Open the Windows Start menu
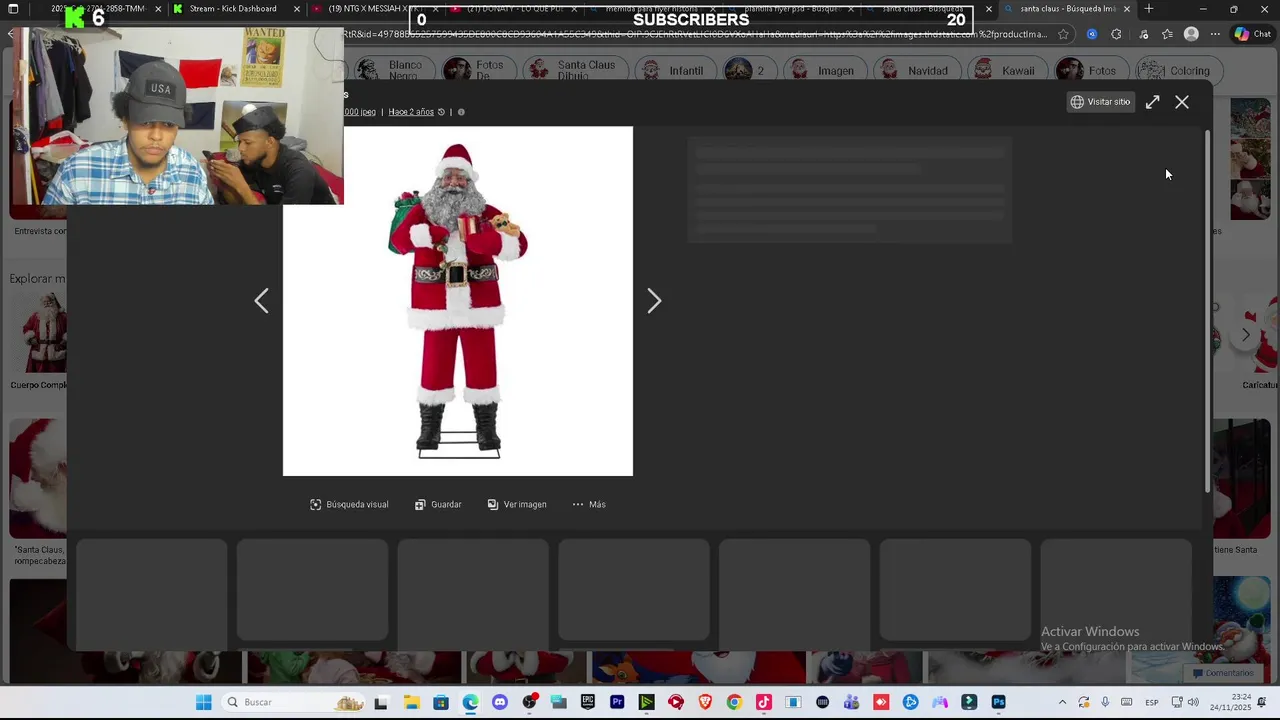Viewport: 1280px width, 720px height. tap(204, 702)
